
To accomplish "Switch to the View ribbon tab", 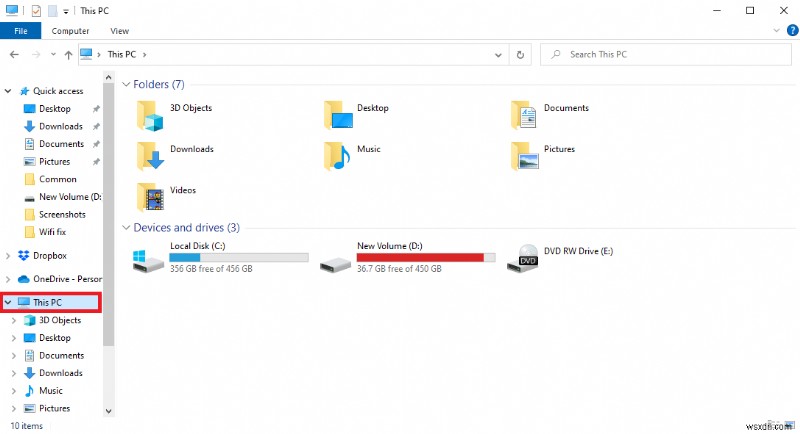I will point(119,31).
